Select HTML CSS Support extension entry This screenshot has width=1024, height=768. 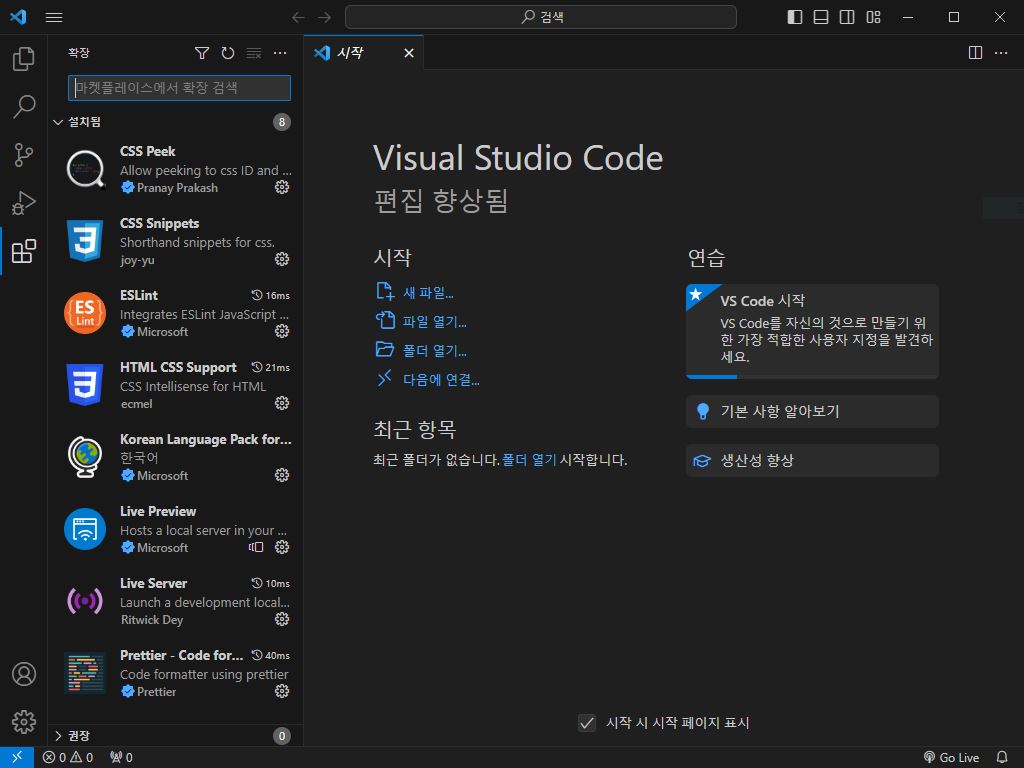(x=176, y=385)
